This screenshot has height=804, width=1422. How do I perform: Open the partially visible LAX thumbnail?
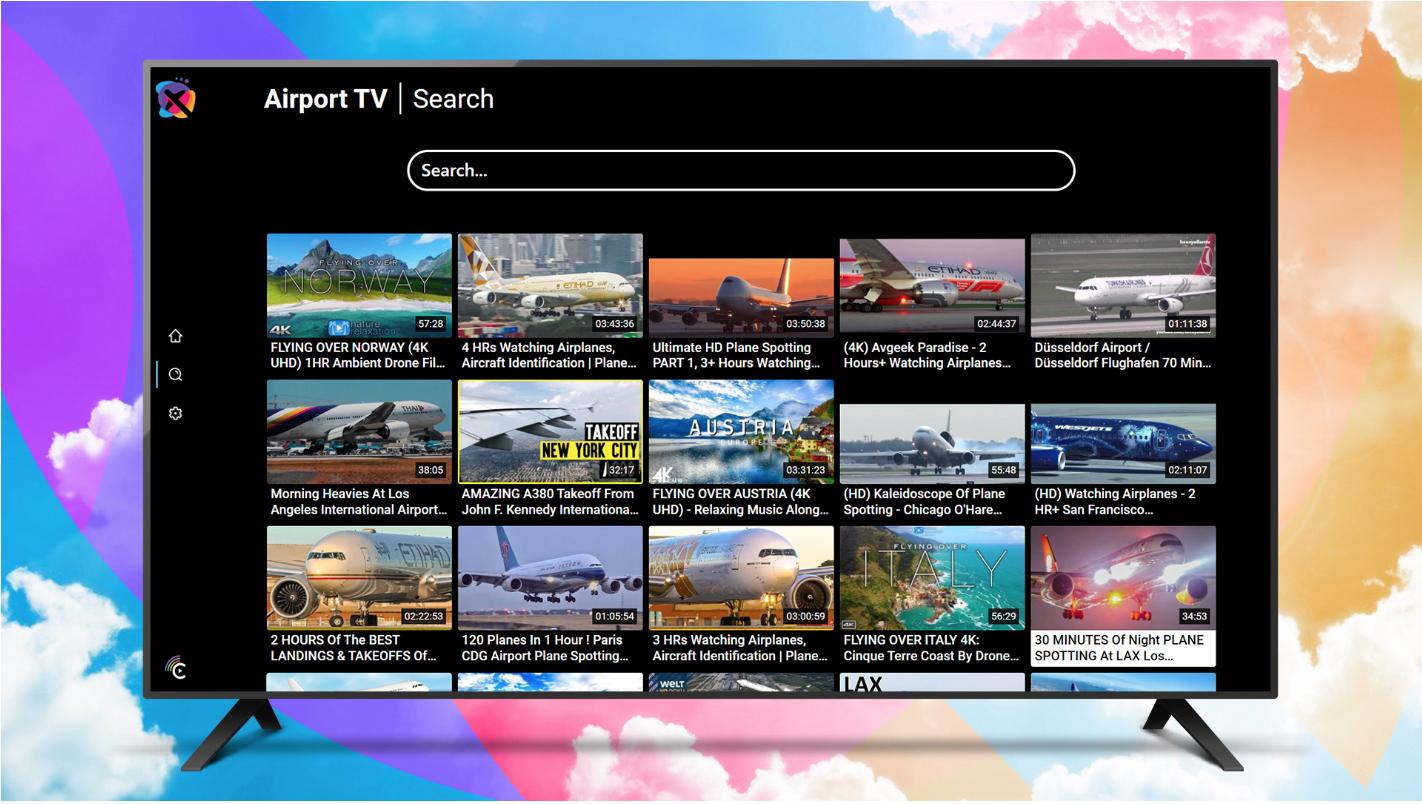932,682
